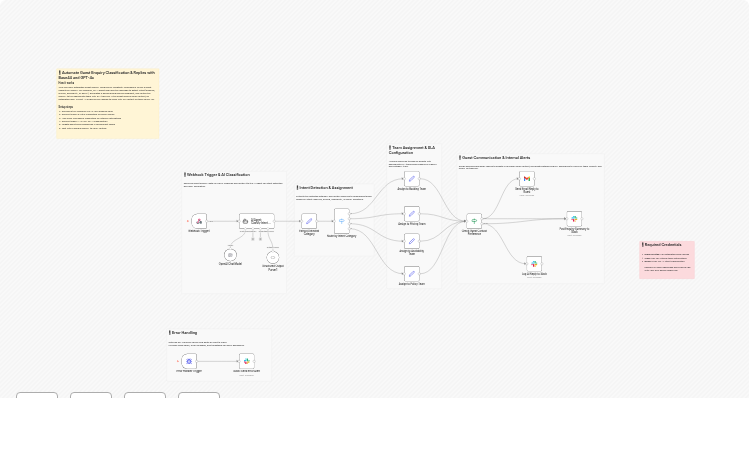Open the Assign to Booking Team node
The image size is (749, 450).
click(x=411, y=179)
